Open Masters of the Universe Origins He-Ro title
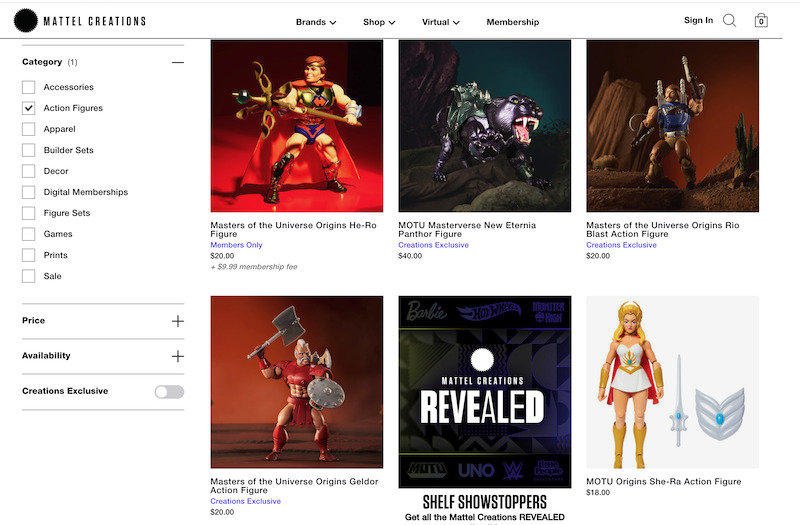 tap(293, 230)
